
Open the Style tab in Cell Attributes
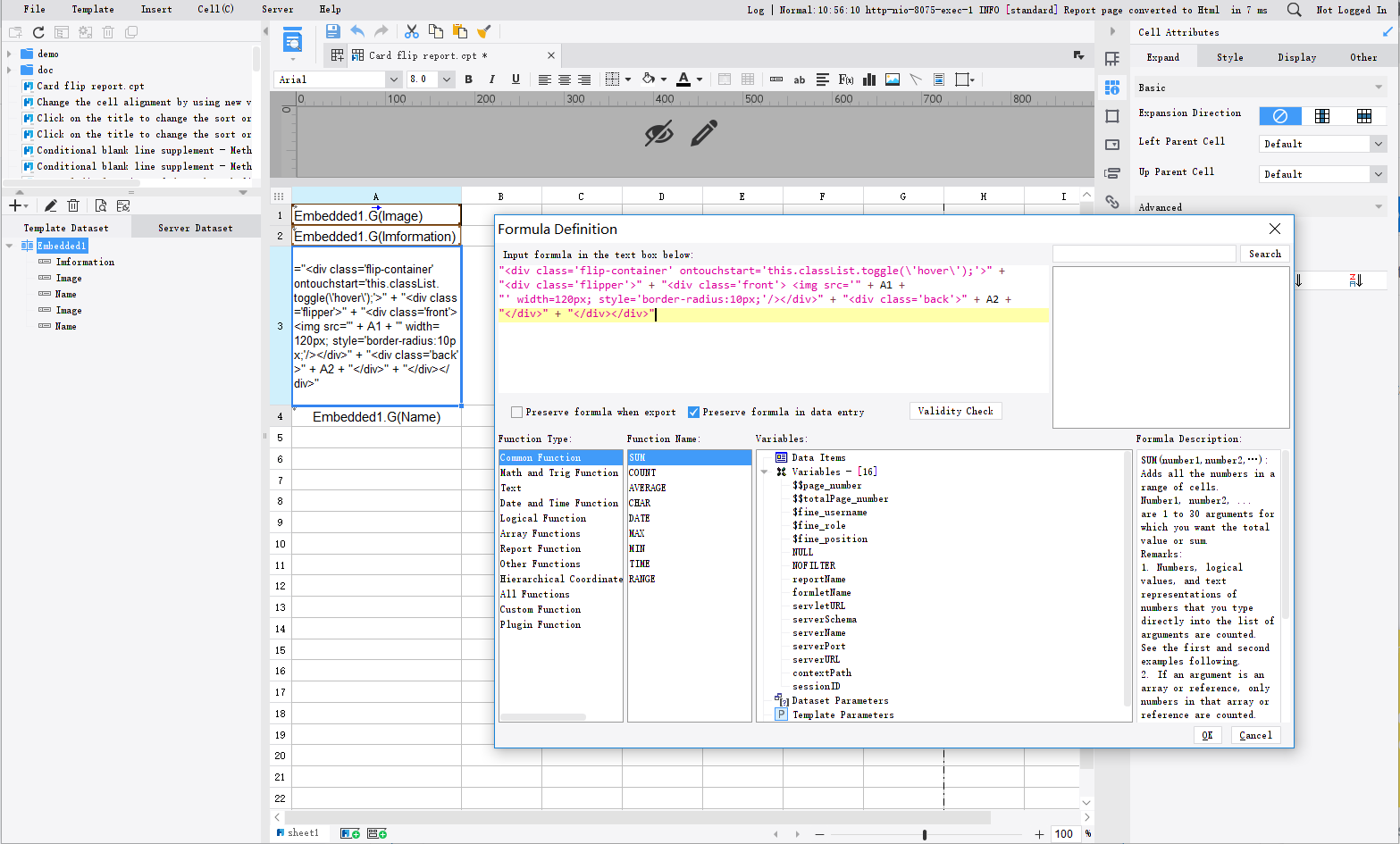1229,57
